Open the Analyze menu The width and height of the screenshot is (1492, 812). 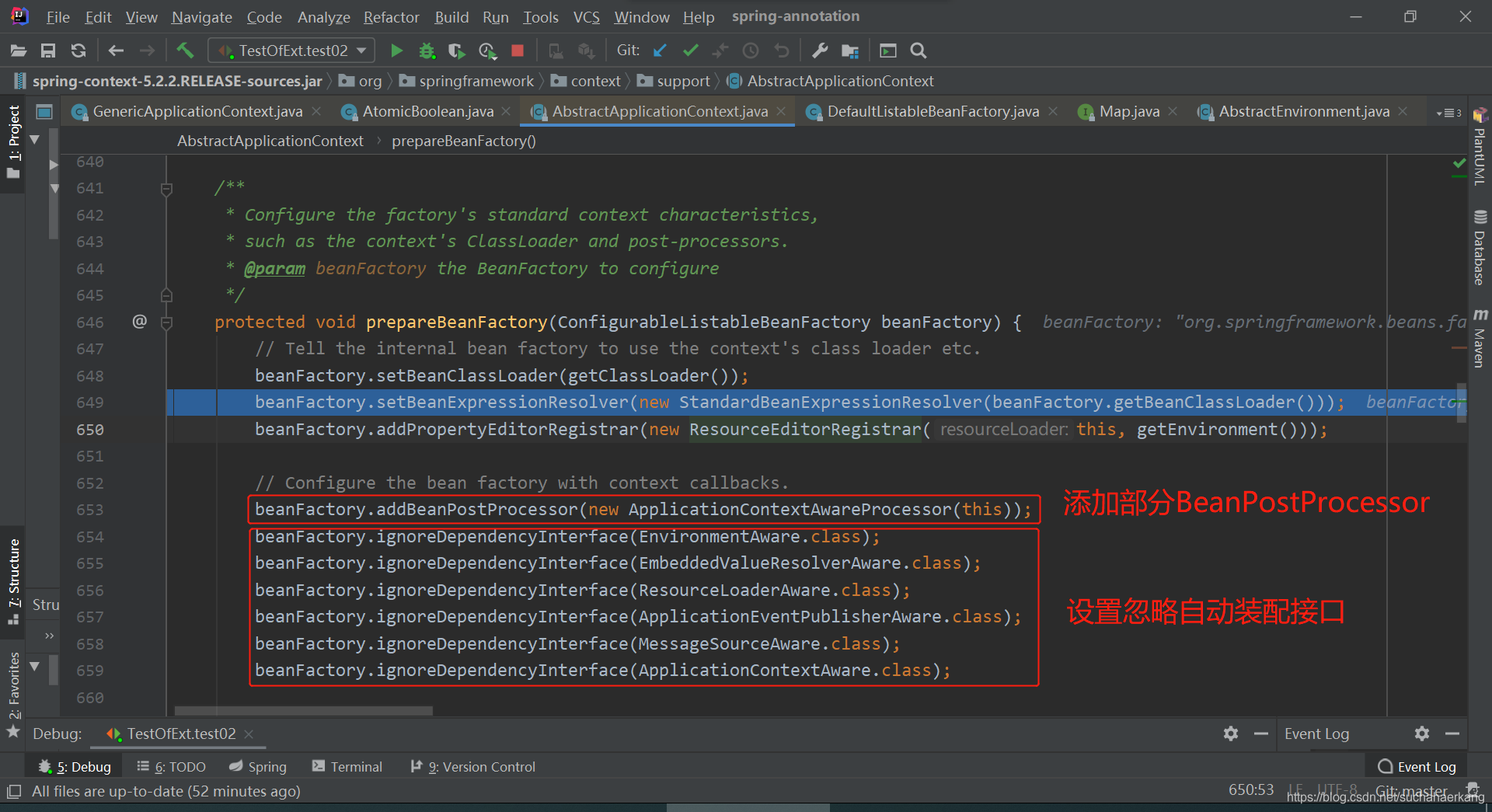tap(324, 17)
